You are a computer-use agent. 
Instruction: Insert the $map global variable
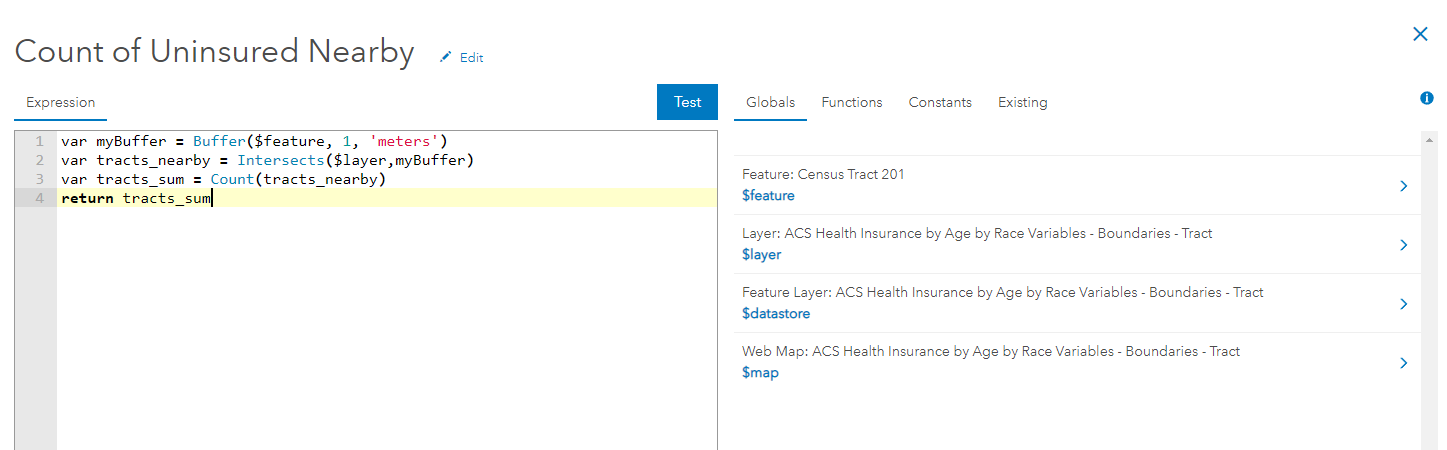click(x=760, y=373)
